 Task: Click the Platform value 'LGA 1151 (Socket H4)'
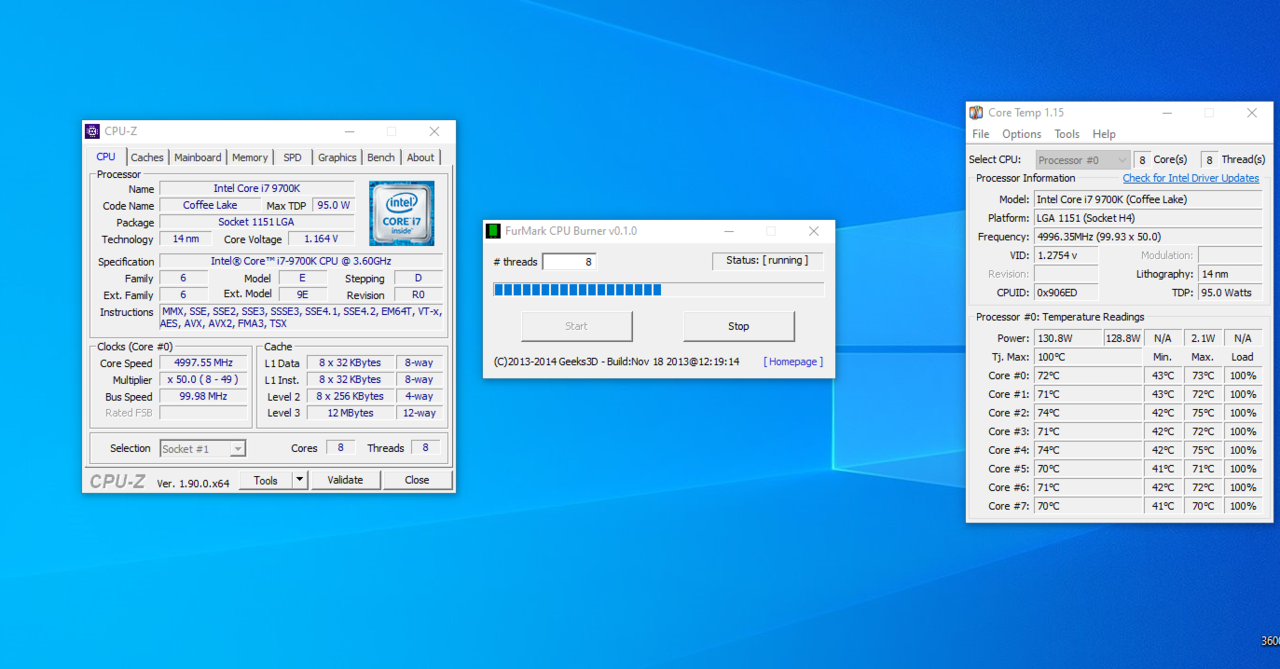pos(1148,218)
